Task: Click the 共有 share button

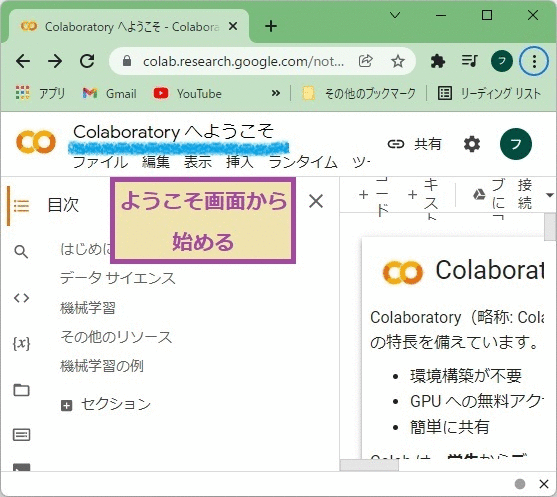Action: coord(414,144)
